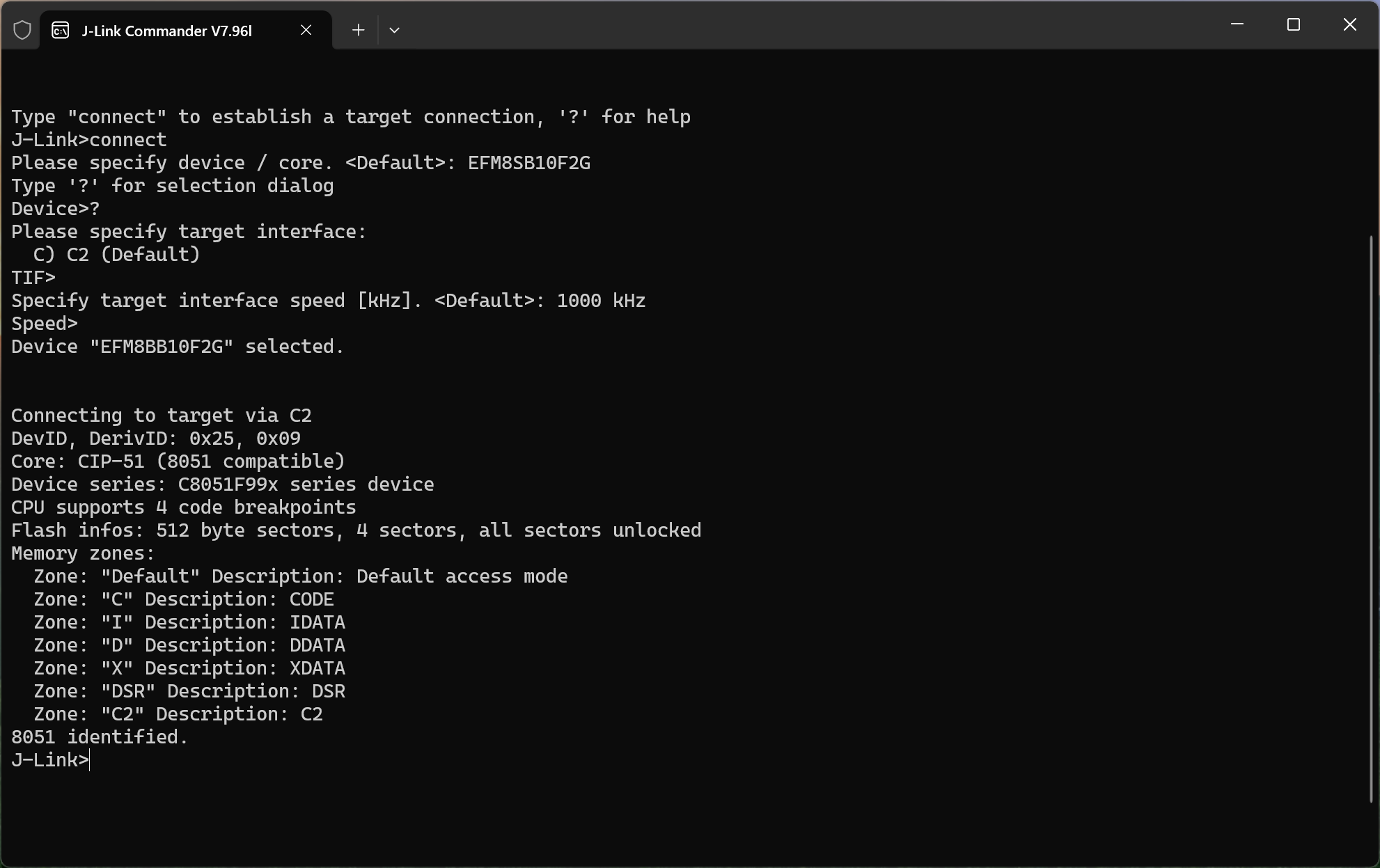Image resolution: width=1380 pixels, height=868 pixels.
Task: Open a new tab with the plus button
Action: [x=358, y=30]
